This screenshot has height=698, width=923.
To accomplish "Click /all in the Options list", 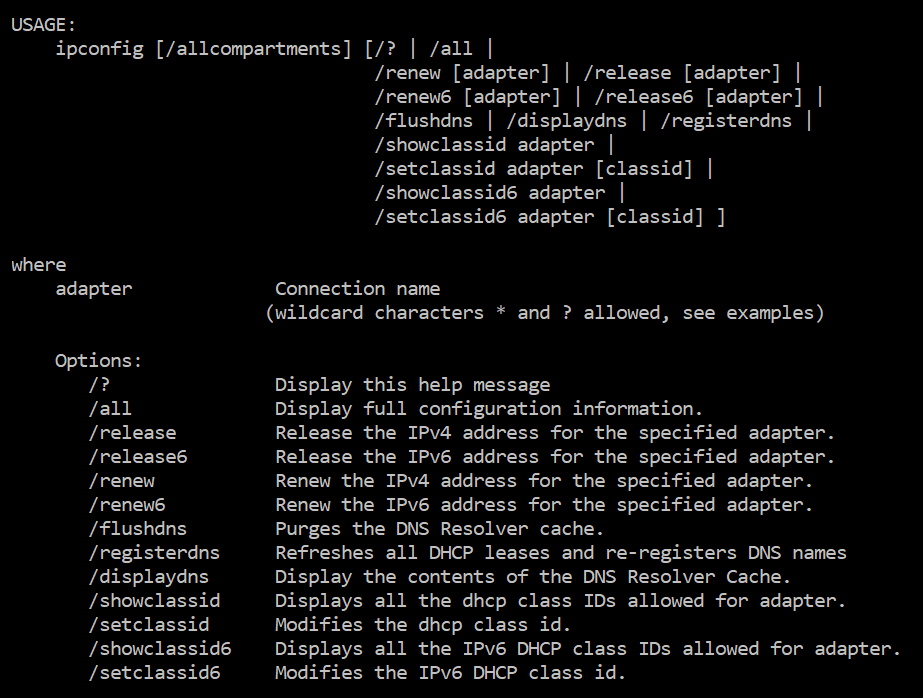I will (110, 409).
